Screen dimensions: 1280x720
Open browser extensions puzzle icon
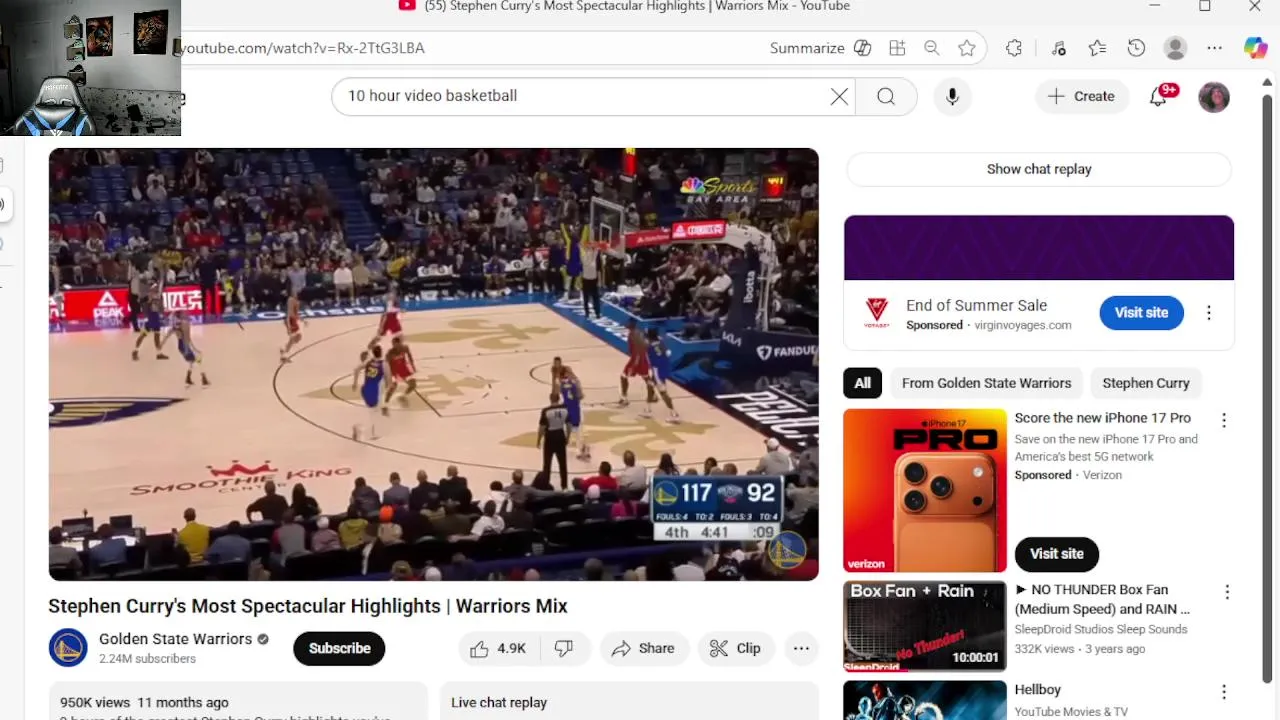click(1014, 48)
